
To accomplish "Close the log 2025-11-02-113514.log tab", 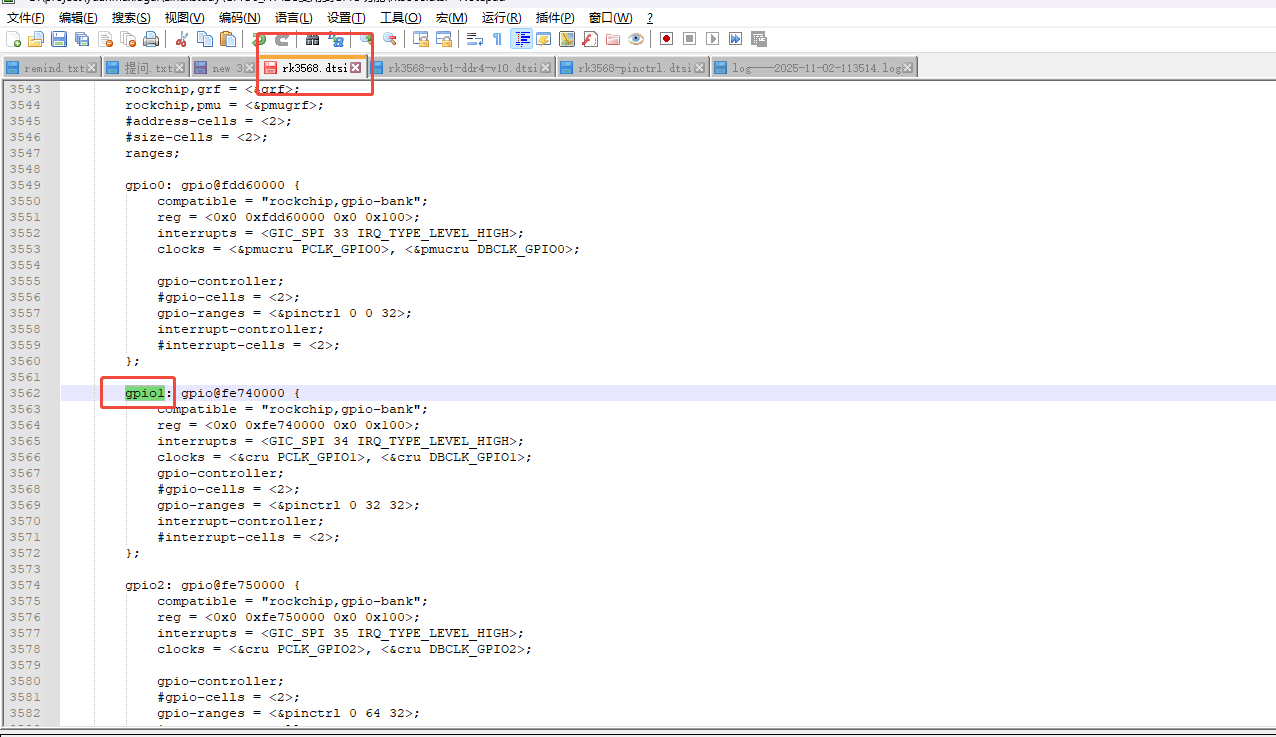I will click(x=908, y=68).
